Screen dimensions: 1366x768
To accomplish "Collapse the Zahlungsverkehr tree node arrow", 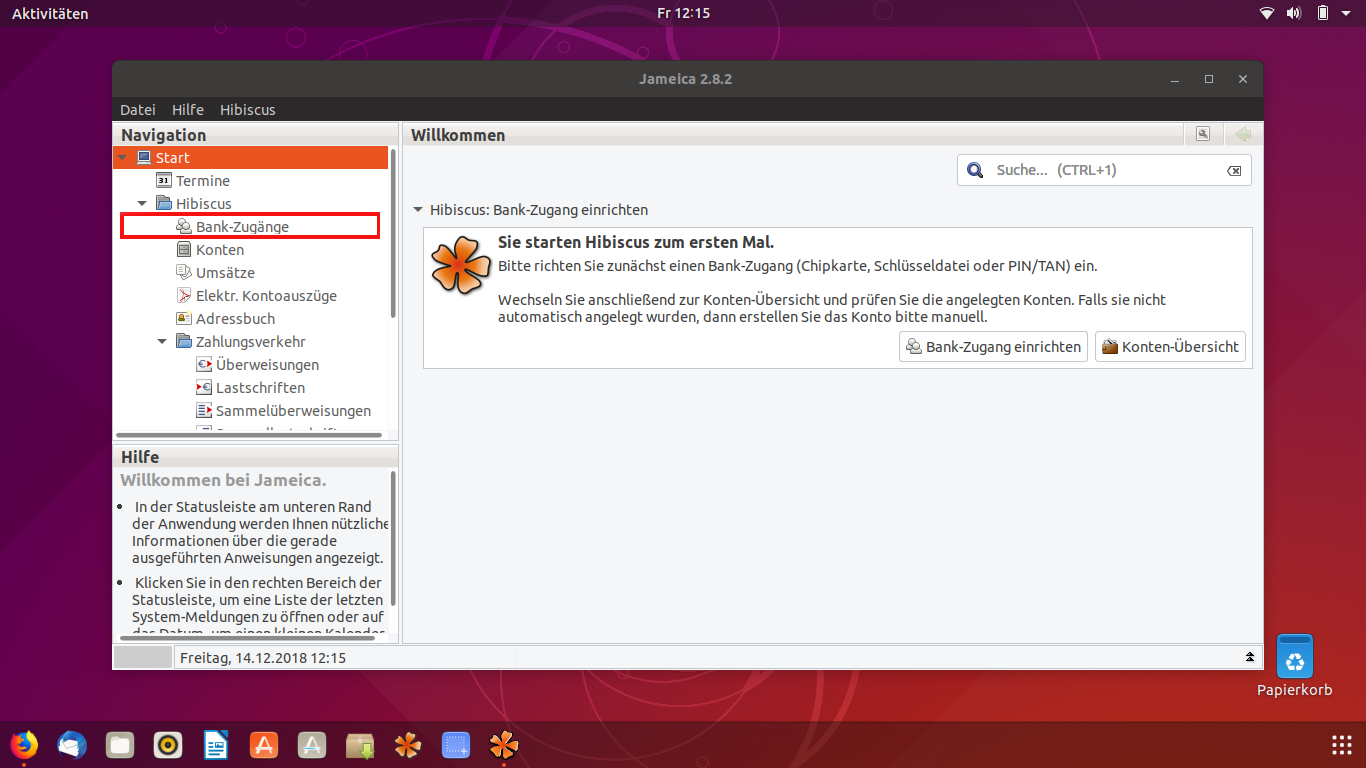I will [x=162, y=342].
